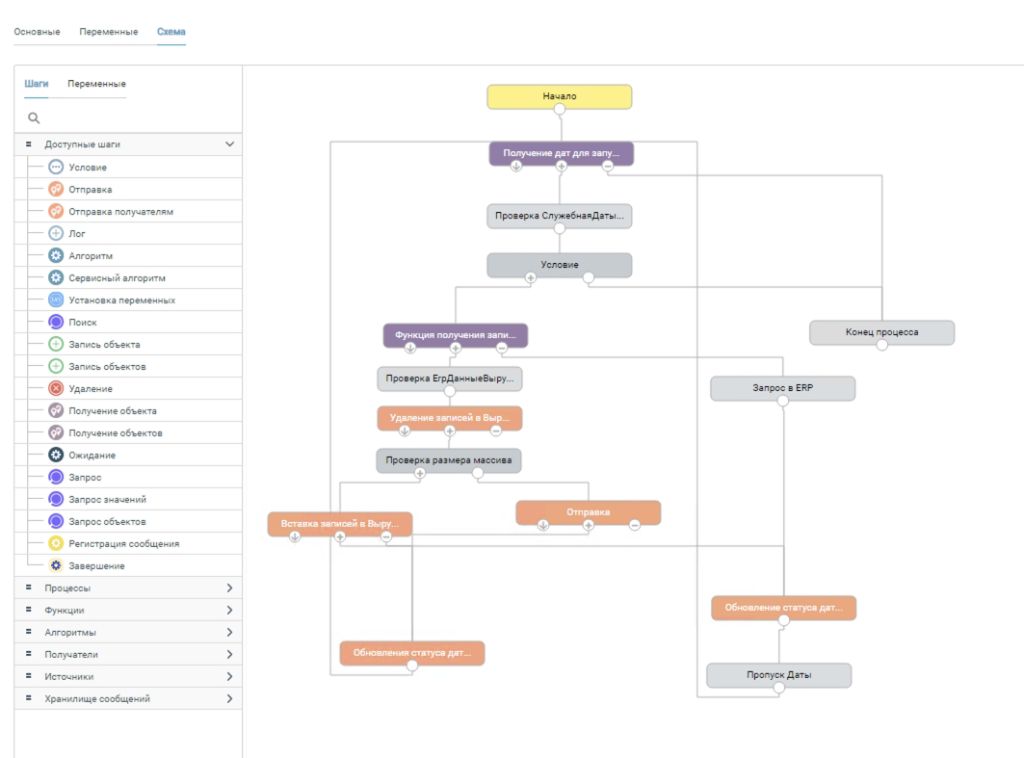Select the Регистрация сообщения yellow icon

56,543
